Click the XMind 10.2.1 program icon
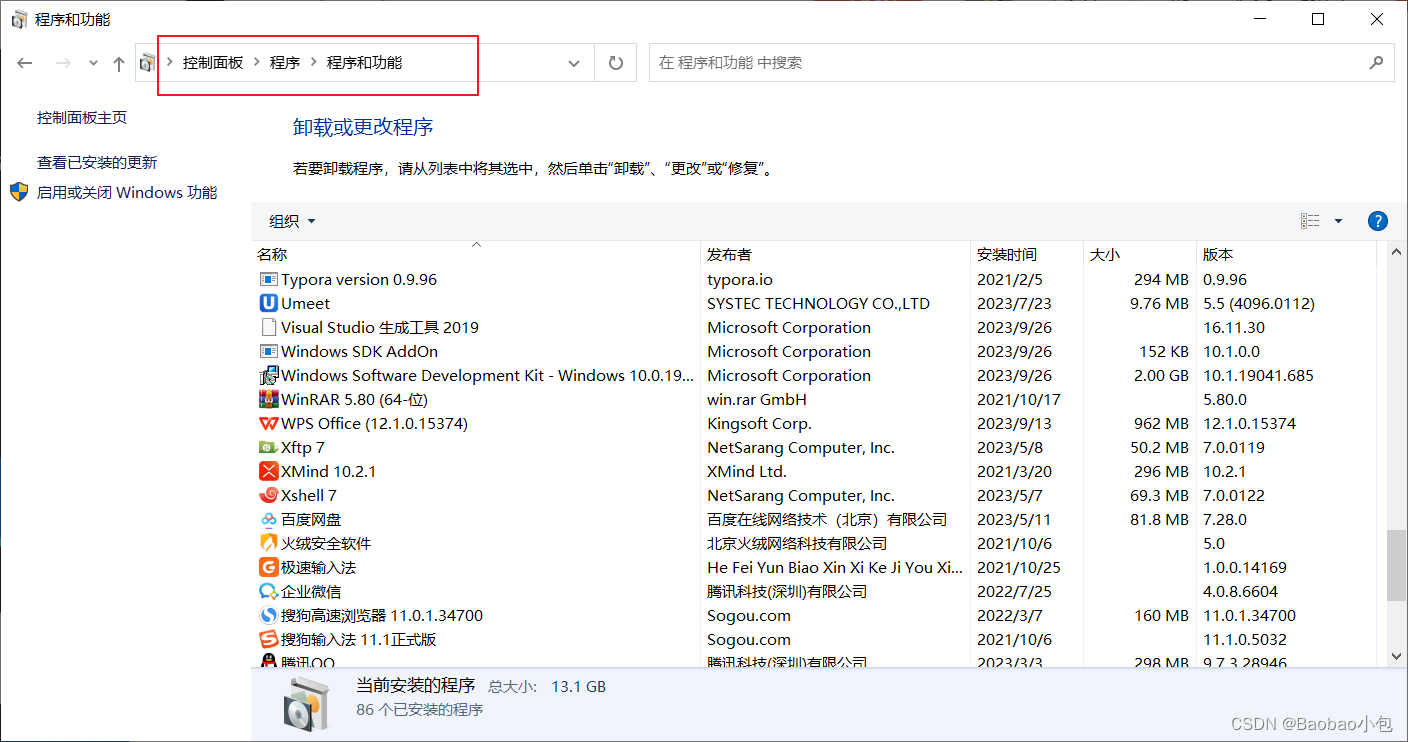 click(x=268, y=472)
